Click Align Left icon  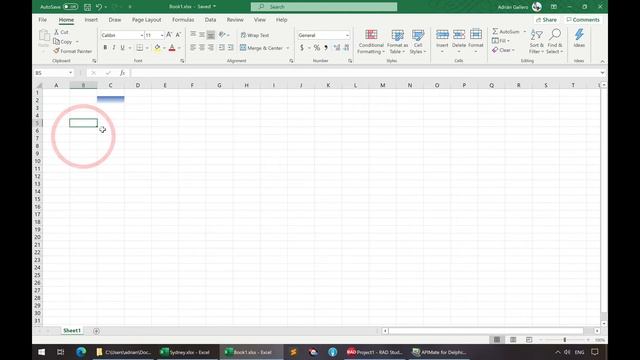click(x=193, y=48)
